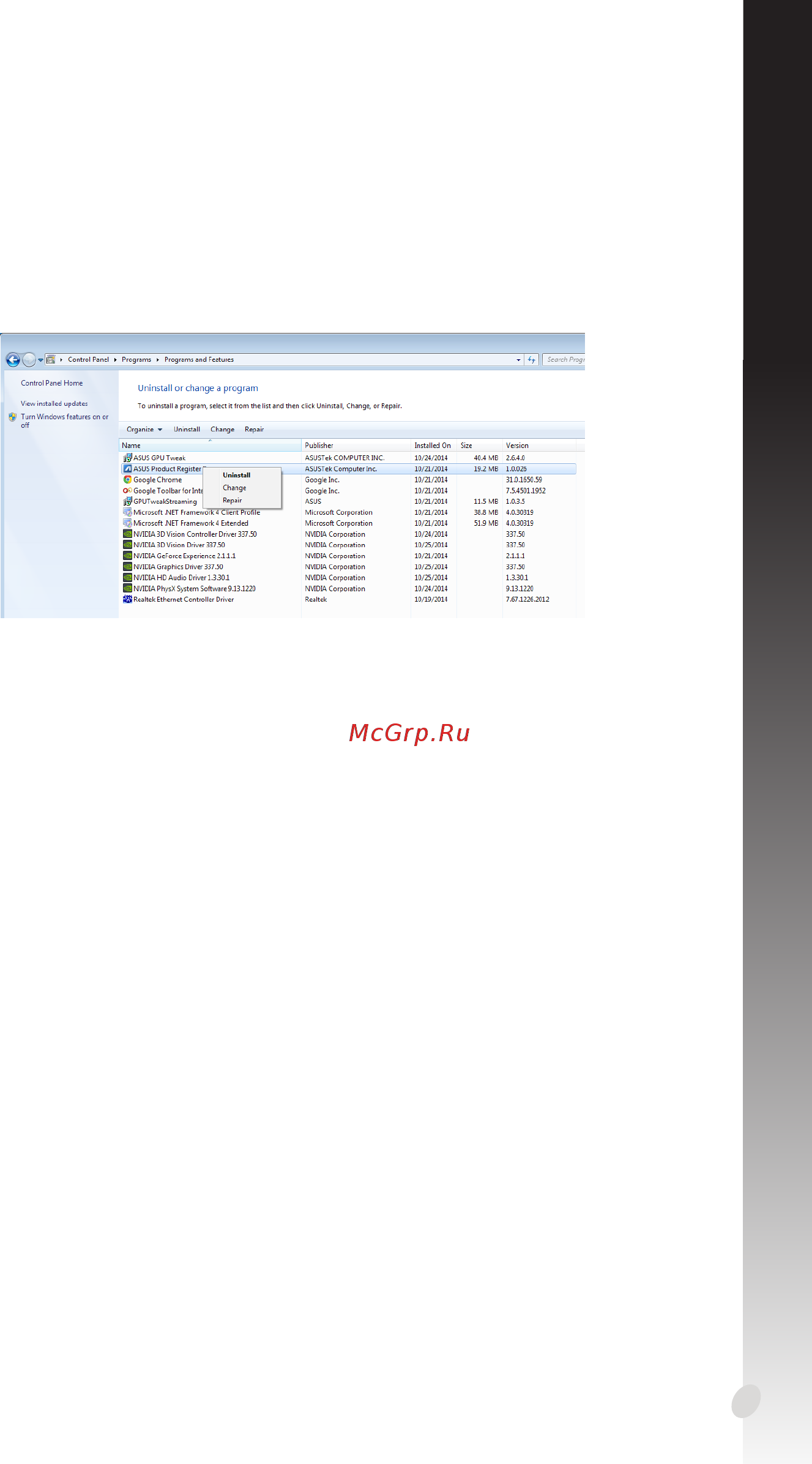Click the Refresh button beside address bar
Image resolution: width=812 pixels, height=1464 pixels.
coord(531,360)
